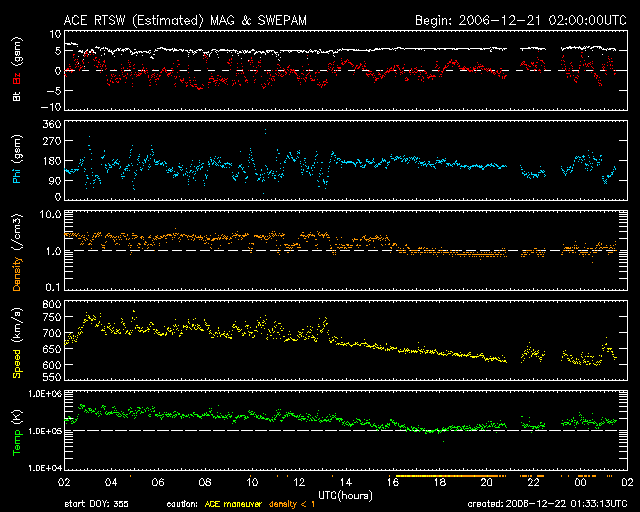The width and height of the screenshot is (640, 512).
Task: Click the orange density flag bar near hour 18
Action: [440, 473]
